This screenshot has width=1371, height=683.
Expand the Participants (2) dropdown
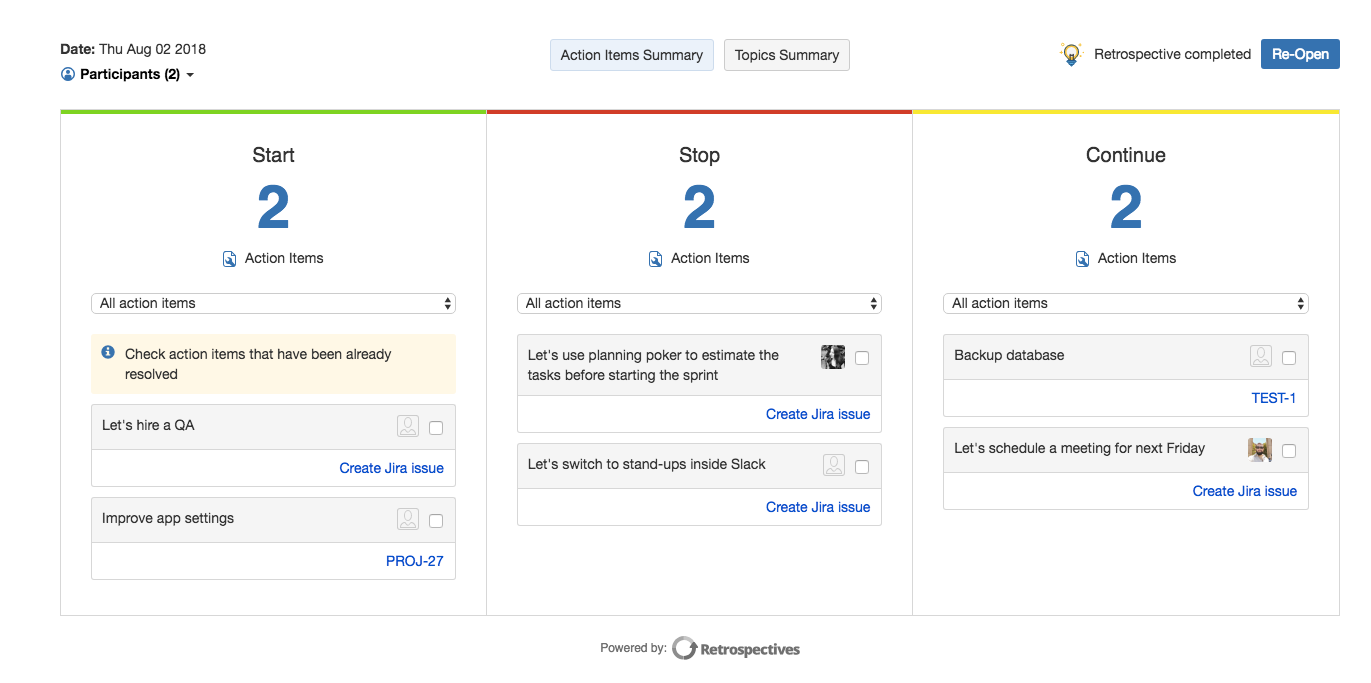click(x=127, y=74)
